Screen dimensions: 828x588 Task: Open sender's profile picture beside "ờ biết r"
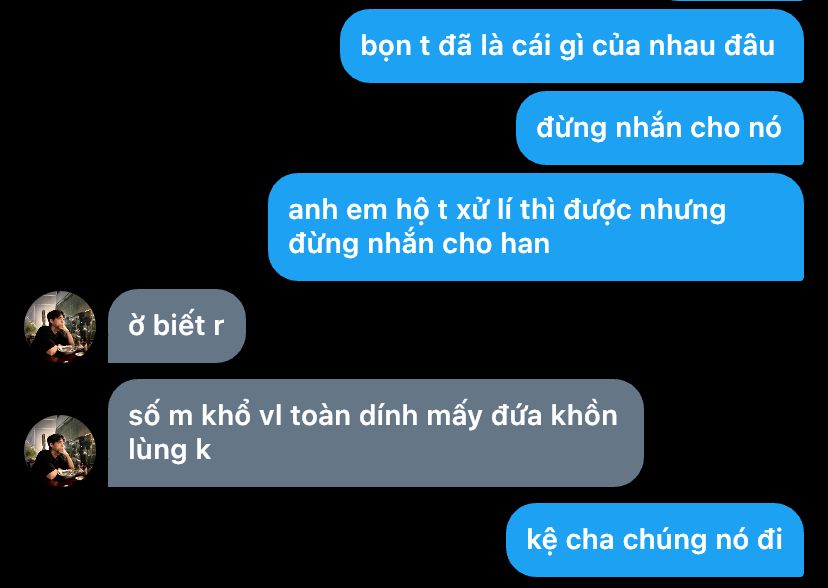pyautogui.click(x=60, y=327)
